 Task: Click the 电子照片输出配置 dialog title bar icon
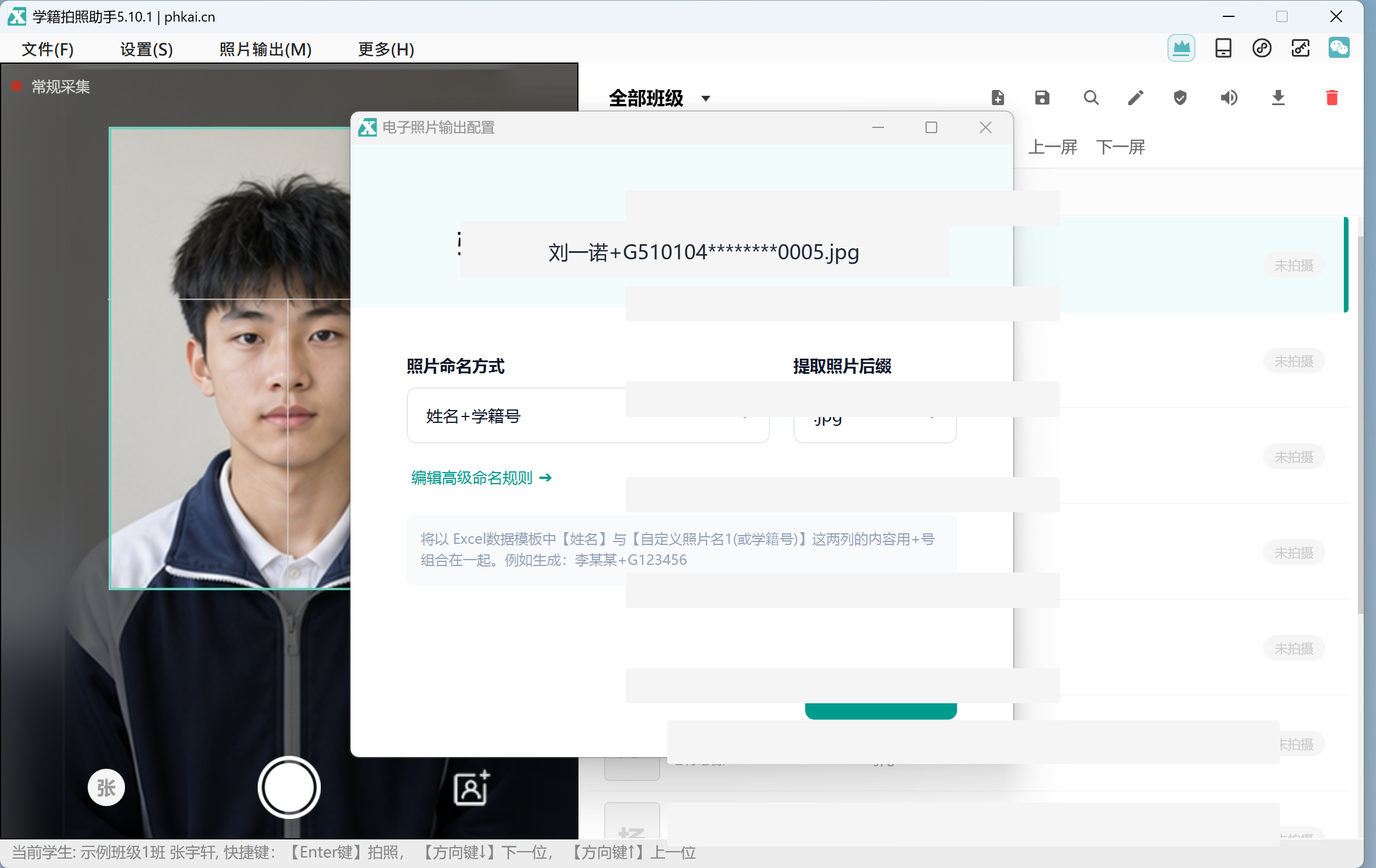point(368,127)
